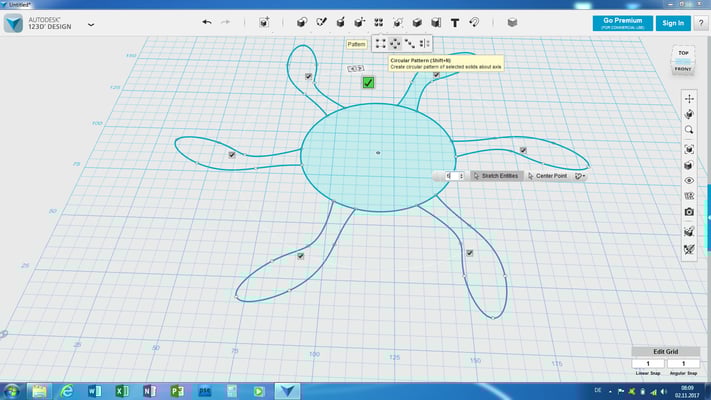Confirm the pattern with the green checkmark
Screen dimensions: 711x400
tap(368, 82)
